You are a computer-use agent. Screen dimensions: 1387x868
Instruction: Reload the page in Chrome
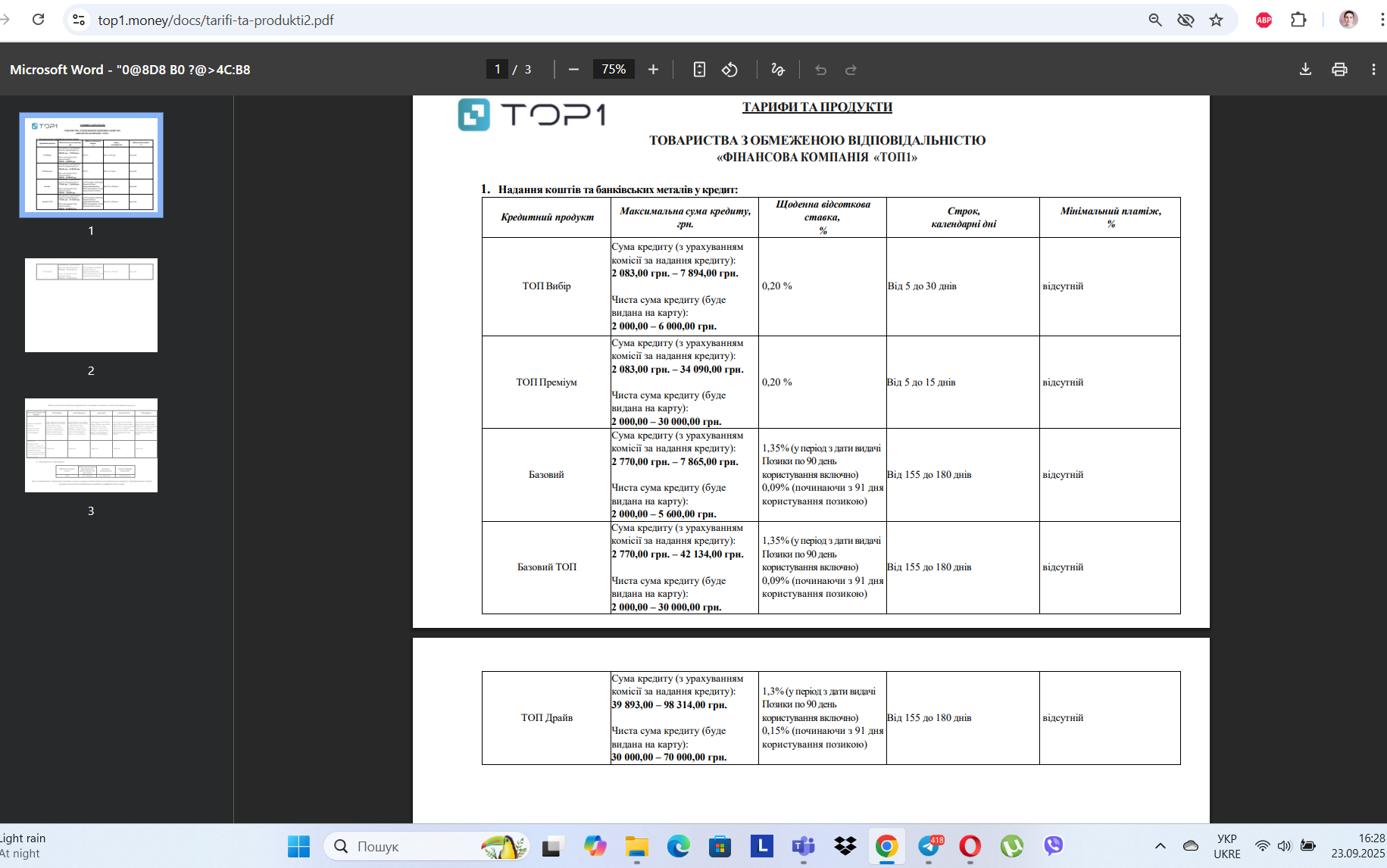[x=39, y=20]
